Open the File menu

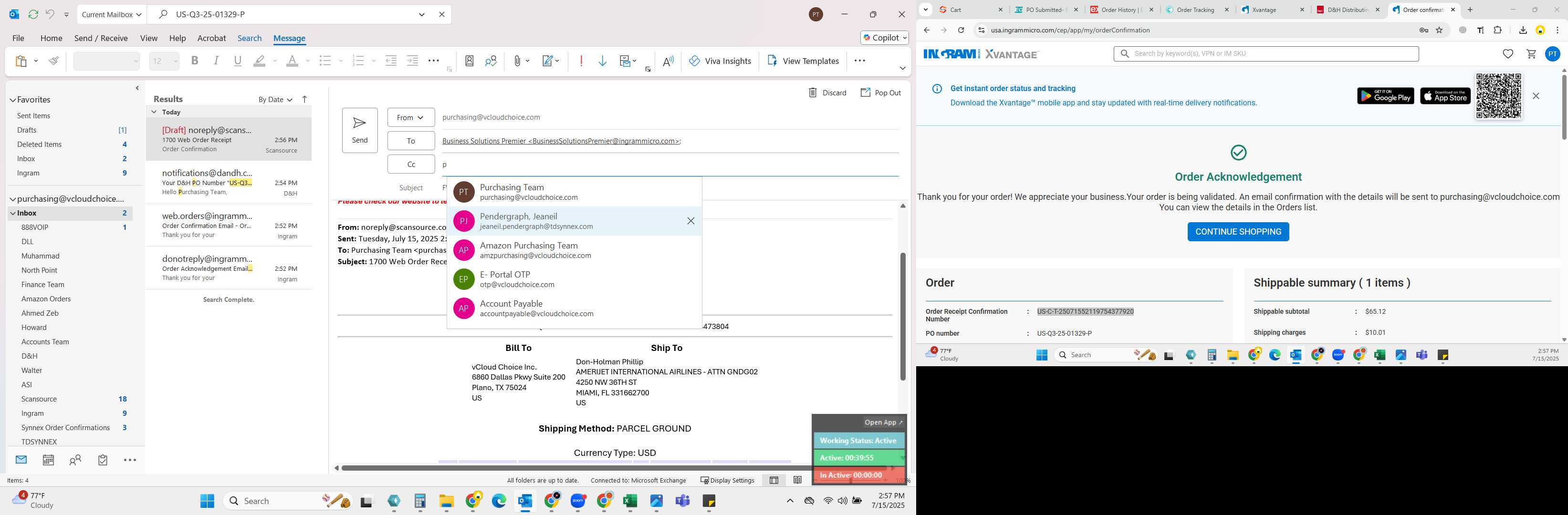pos(18,38)
